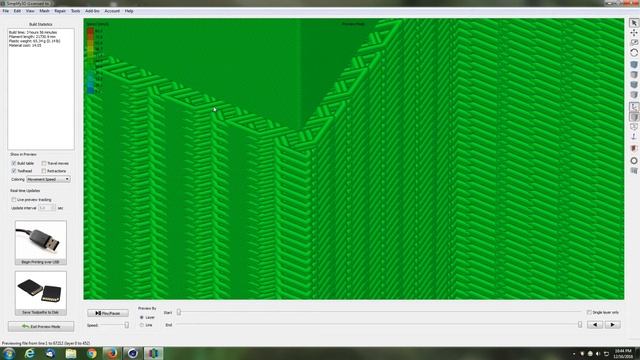Select the Layer preview radio button
This screenshot has width=640, height=360.
coord(142,317)
